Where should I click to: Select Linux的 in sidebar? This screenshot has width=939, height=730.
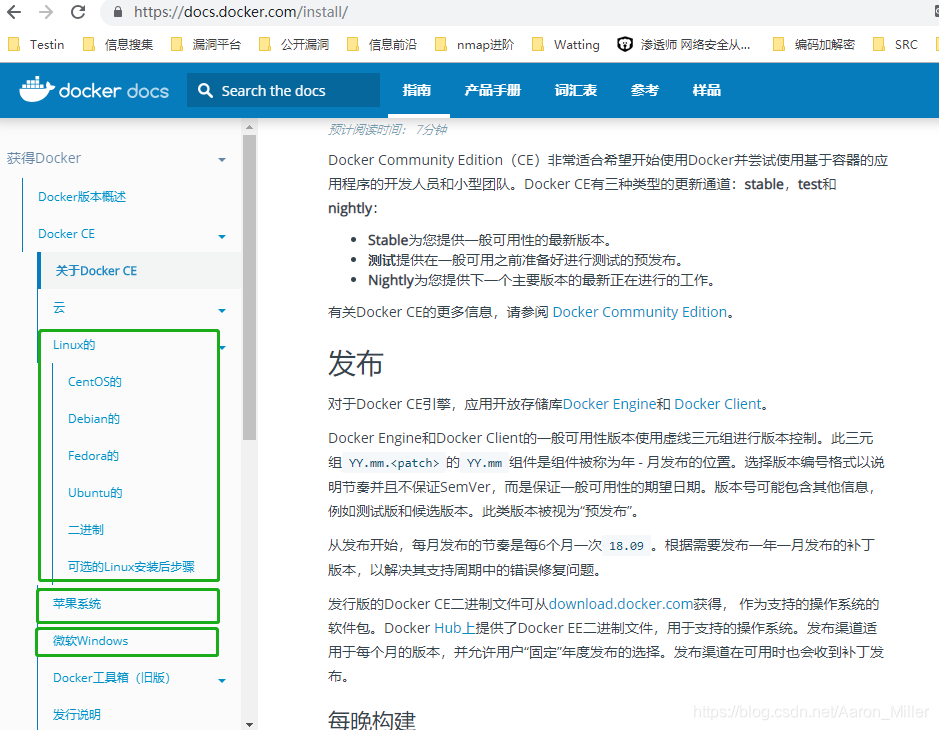tap(74, 345)
